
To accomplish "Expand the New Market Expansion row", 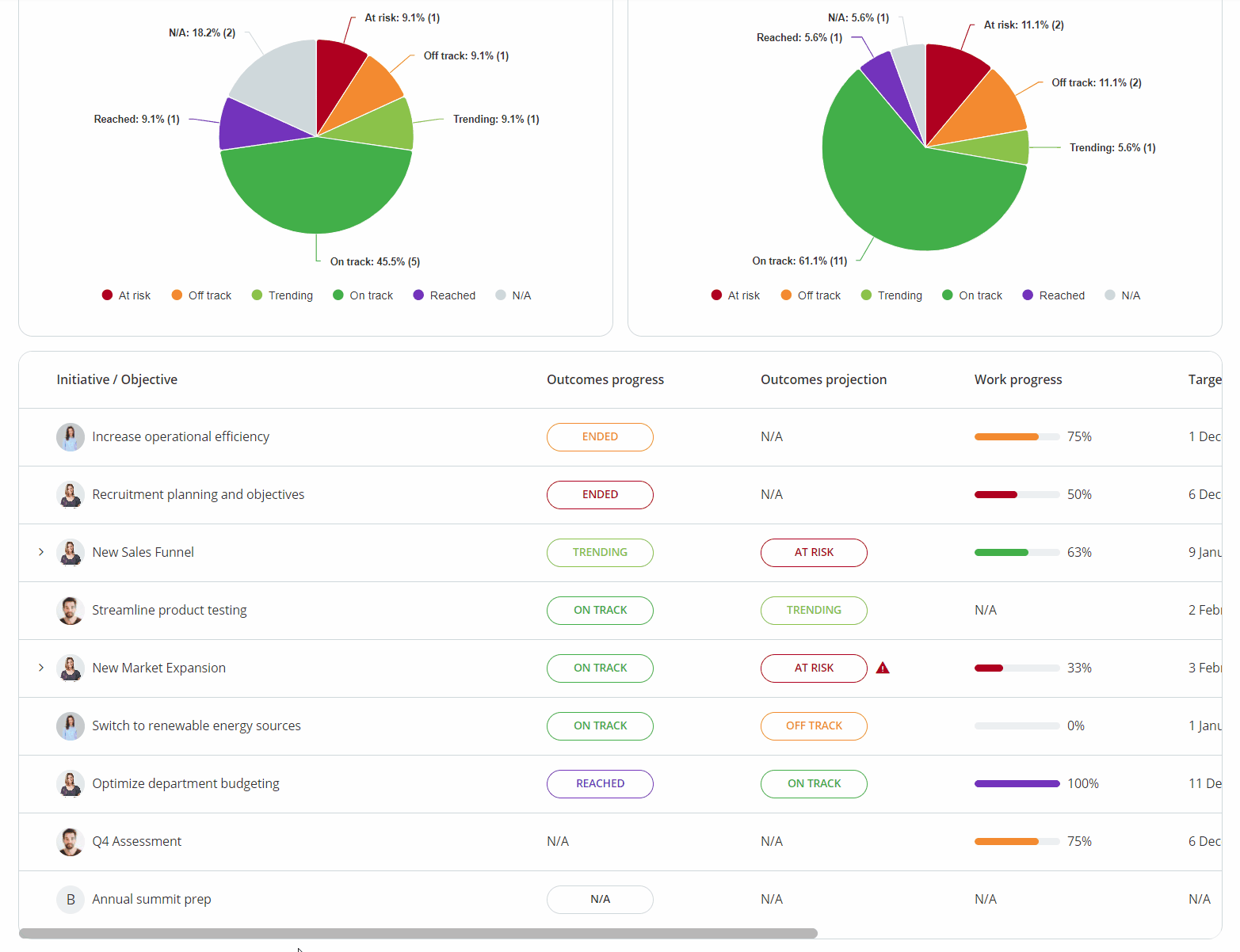I will point(40,668).
